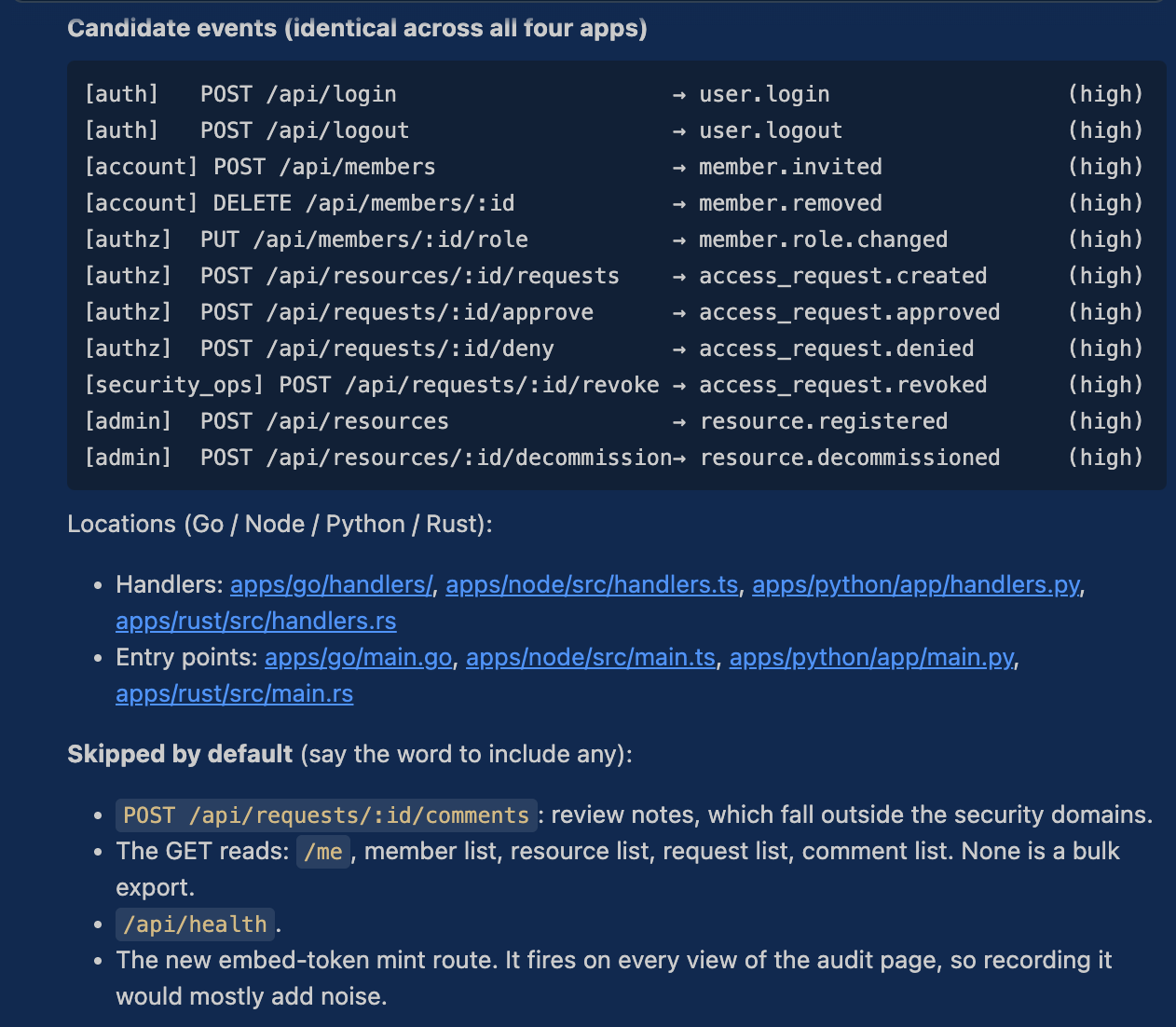The width and height of the screenshot is (1176, 1027).
Task: Open the apps/python/app/handlers.py link
Action: point(916,584)
